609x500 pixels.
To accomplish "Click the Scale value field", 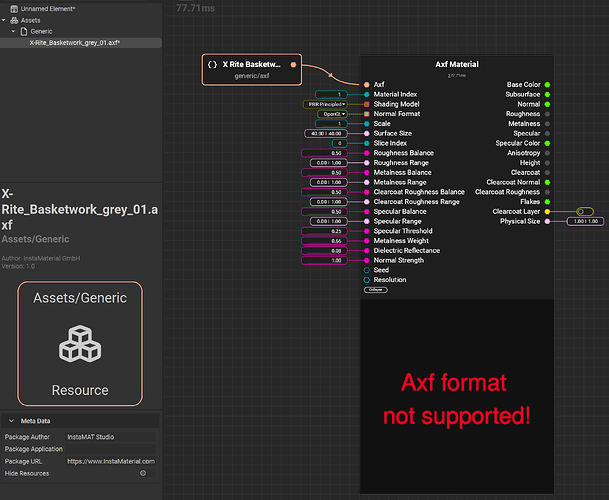I will 331,124.
